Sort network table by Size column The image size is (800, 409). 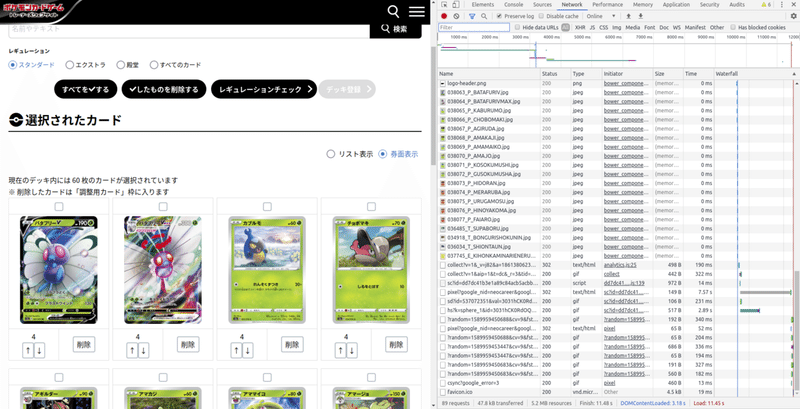pyautogui.click(x=668, y=74)
